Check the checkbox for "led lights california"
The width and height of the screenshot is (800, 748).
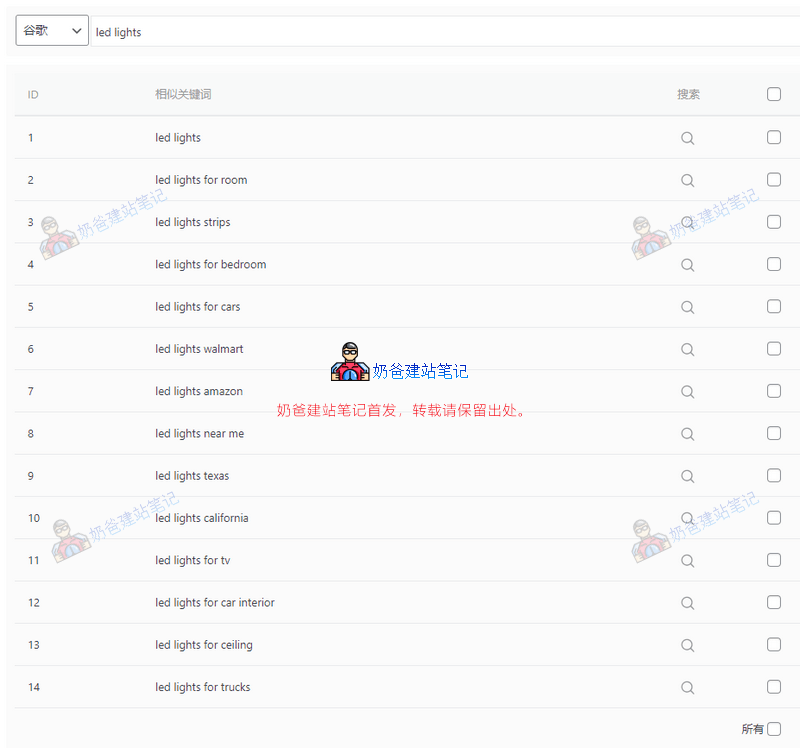click(x=774, y=518)
